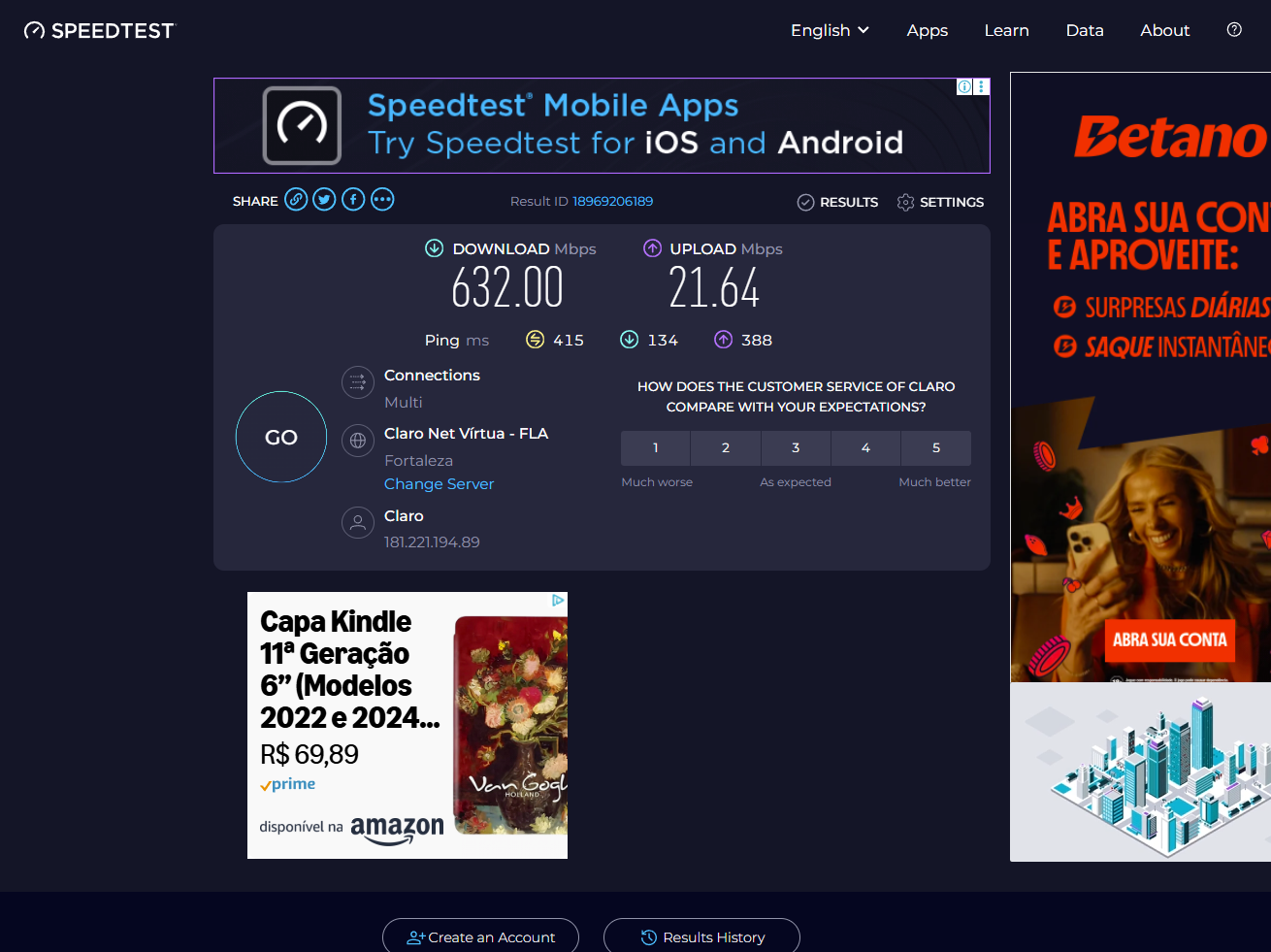Navigate to the Data section
The height and width of the screenshot is (952, 1271).
point(1085,30)
